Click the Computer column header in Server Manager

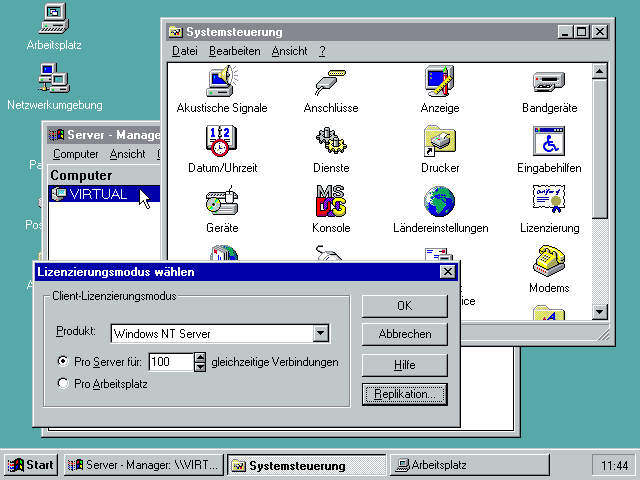click(104, 175)
